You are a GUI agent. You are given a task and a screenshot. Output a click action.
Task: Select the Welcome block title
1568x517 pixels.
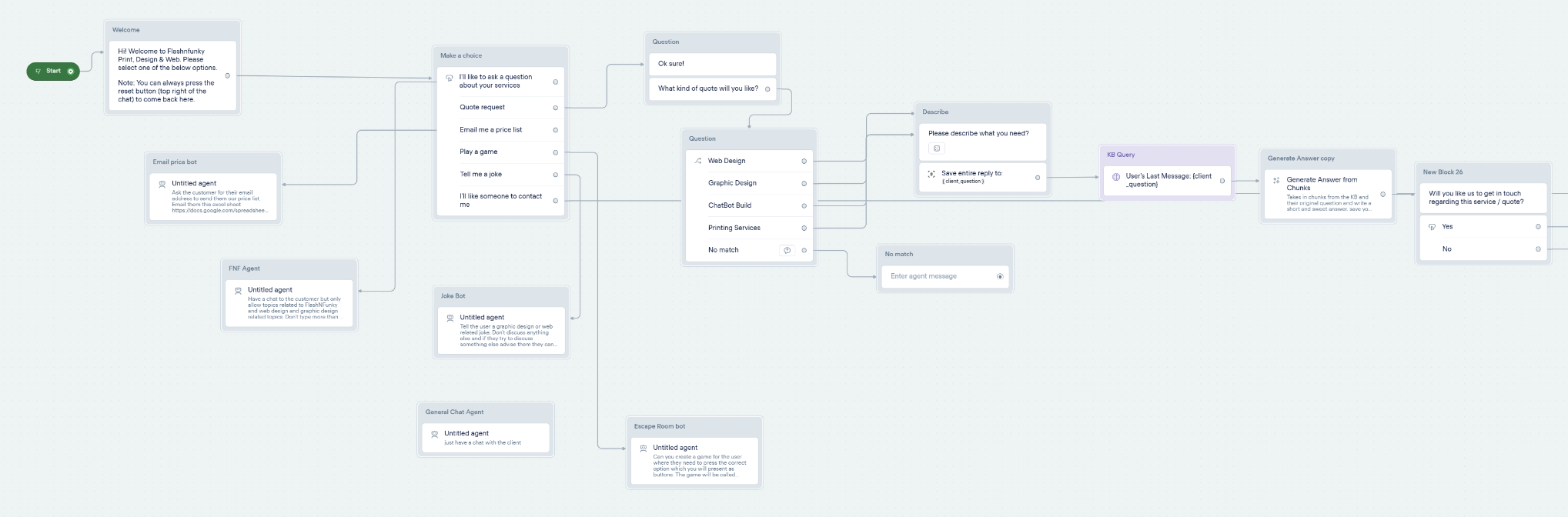tap(126, 30)
